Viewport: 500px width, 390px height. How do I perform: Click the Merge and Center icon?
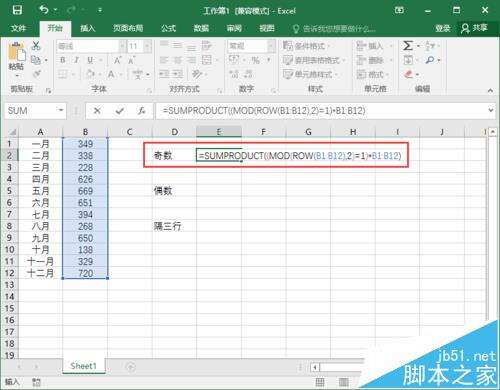[207, 60]
